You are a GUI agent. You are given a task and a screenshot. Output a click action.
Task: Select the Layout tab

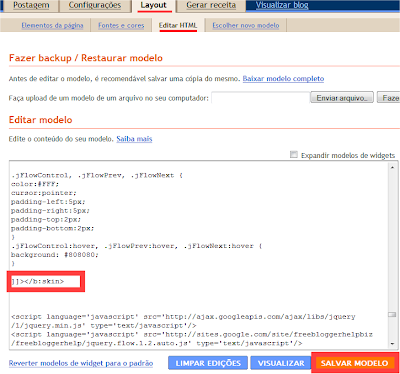point(153,6)
